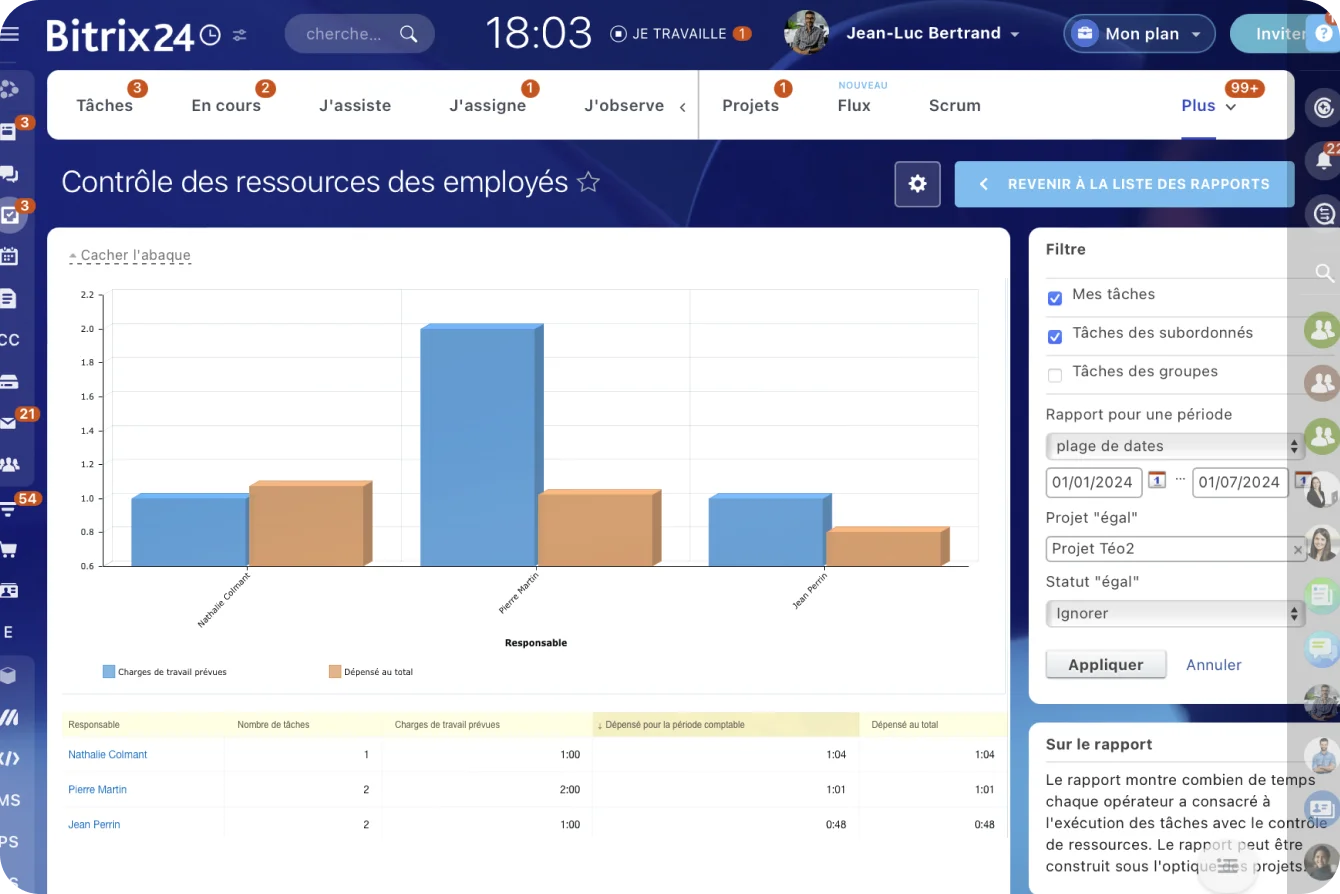The width and height of the screenshot is (1340, 894).
Task: Open the notifications bell on the right
Action: [1322, 160]
